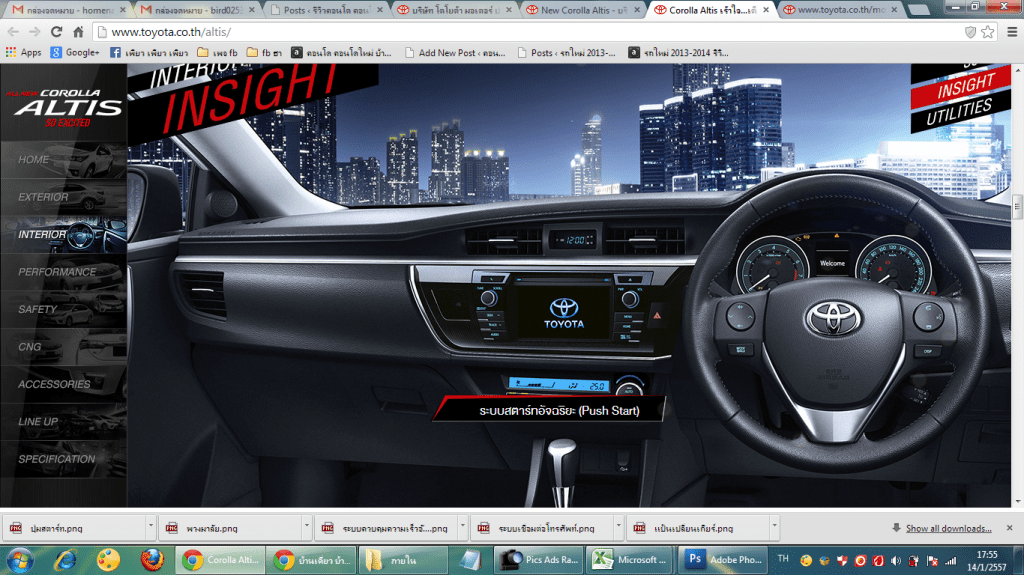This screenshot has height=575, width=1024.
Task: Click the browser Back arrow
Action: [x=13, y=32]
